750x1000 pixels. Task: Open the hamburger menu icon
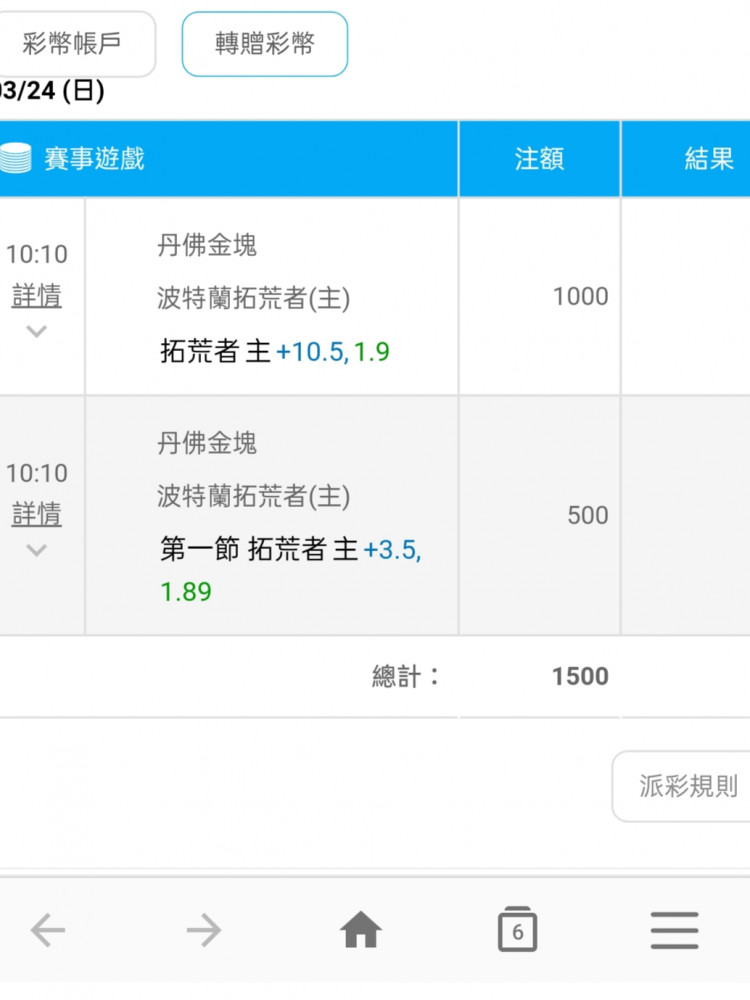point(674,931)
